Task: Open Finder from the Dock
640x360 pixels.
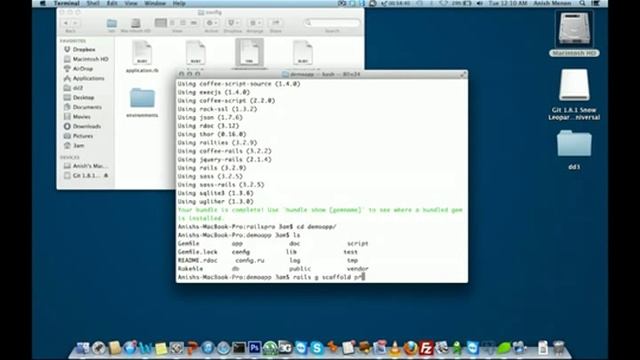Action: point(83,348)
